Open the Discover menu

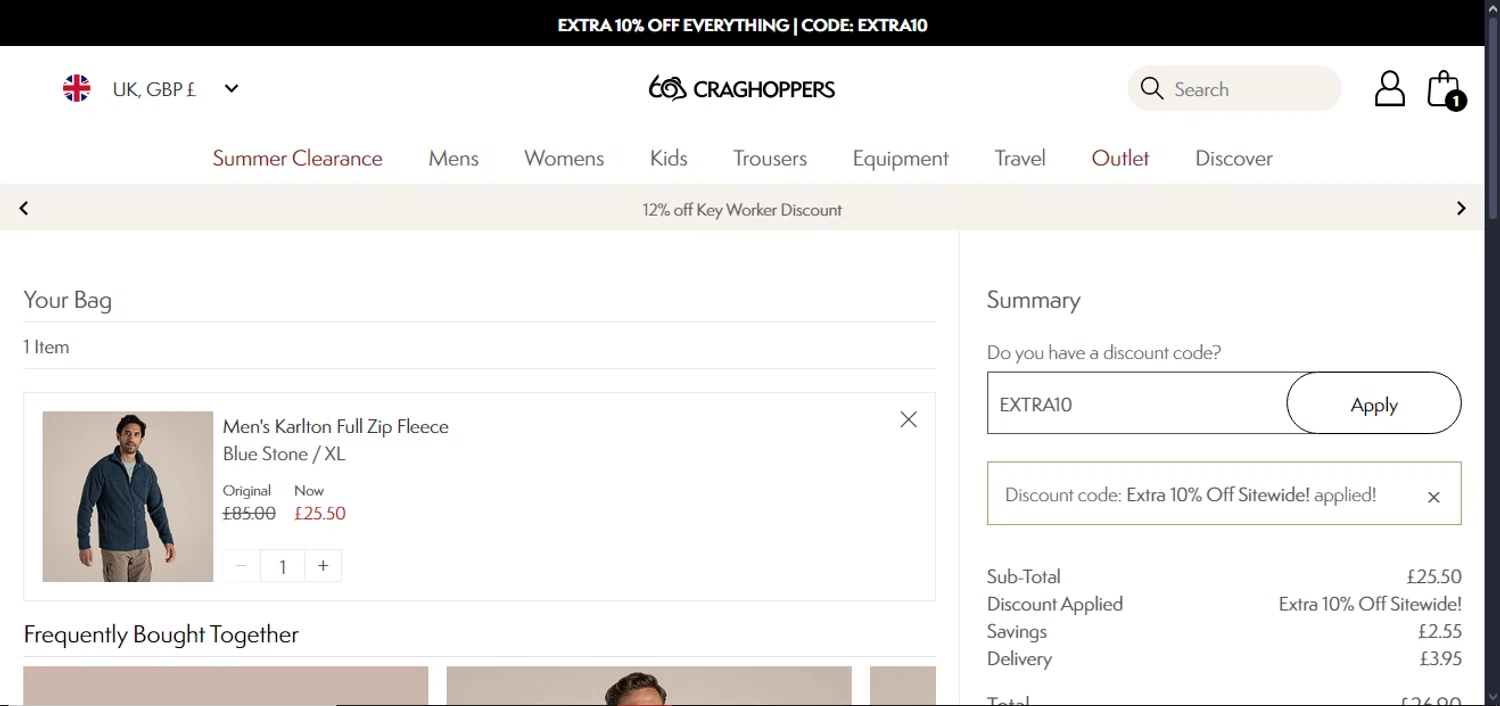pyautogui.click(x=1234, y=158)
